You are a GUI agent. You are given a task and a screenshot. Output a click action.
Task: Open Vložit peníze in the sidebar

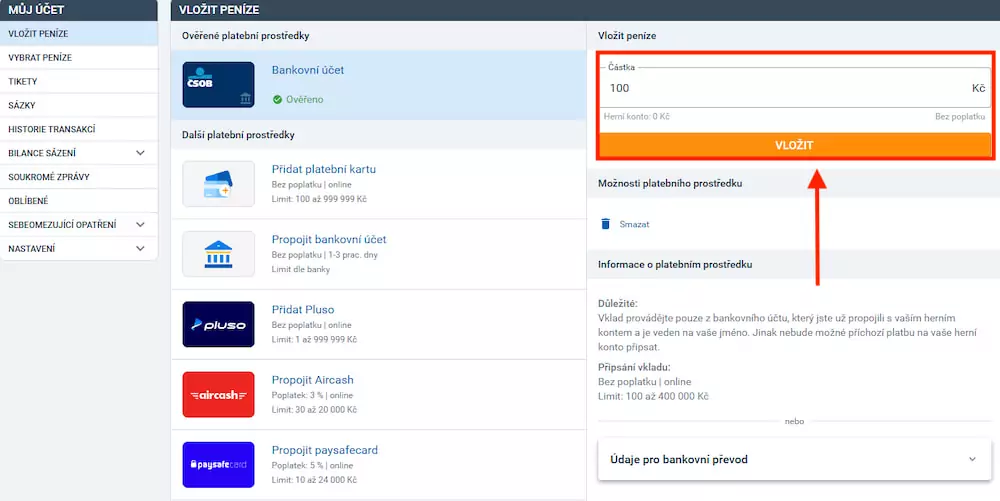pos(78,33)
